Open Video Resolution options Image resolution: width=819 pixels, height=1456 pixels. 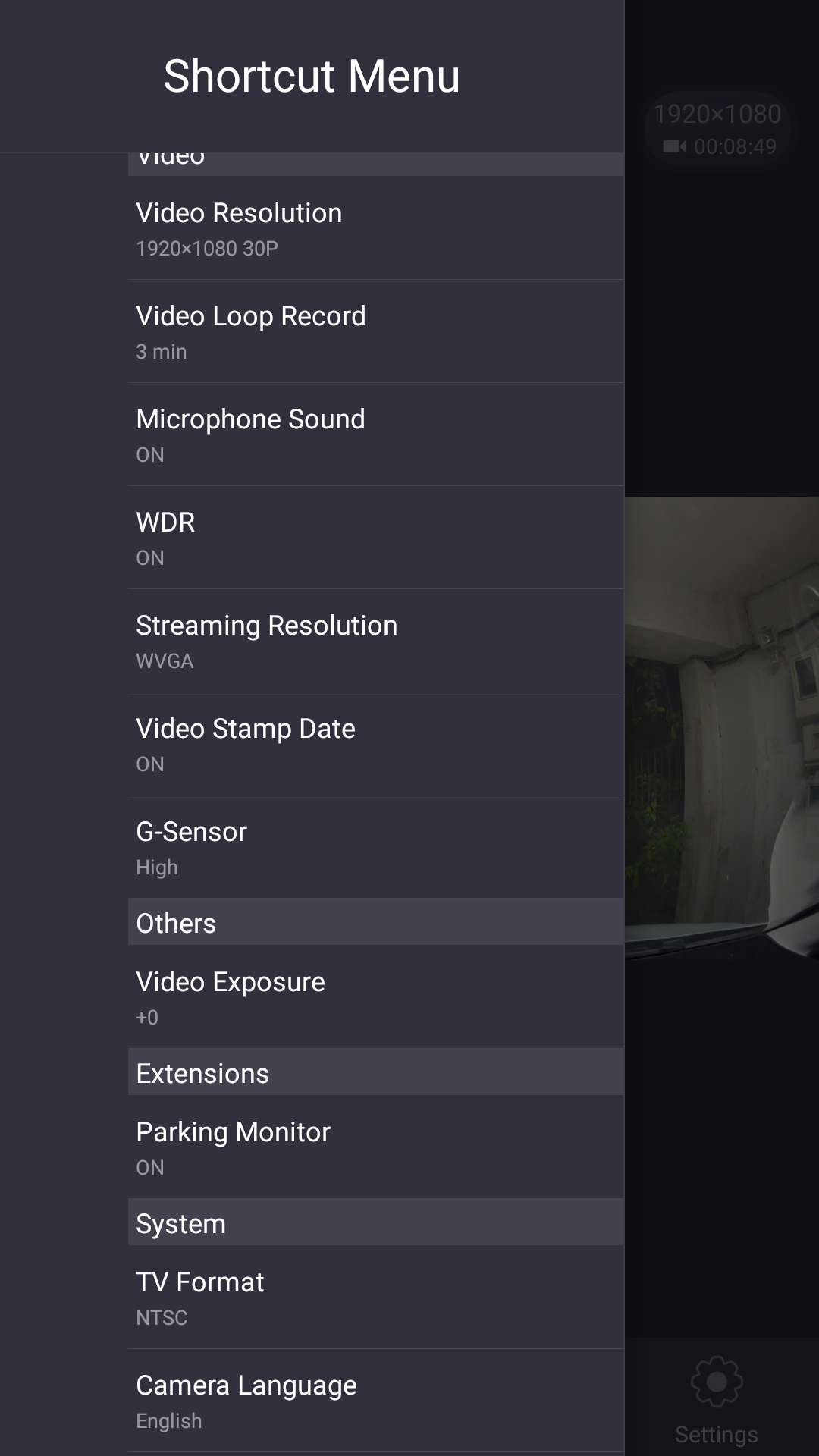[375, 228]
